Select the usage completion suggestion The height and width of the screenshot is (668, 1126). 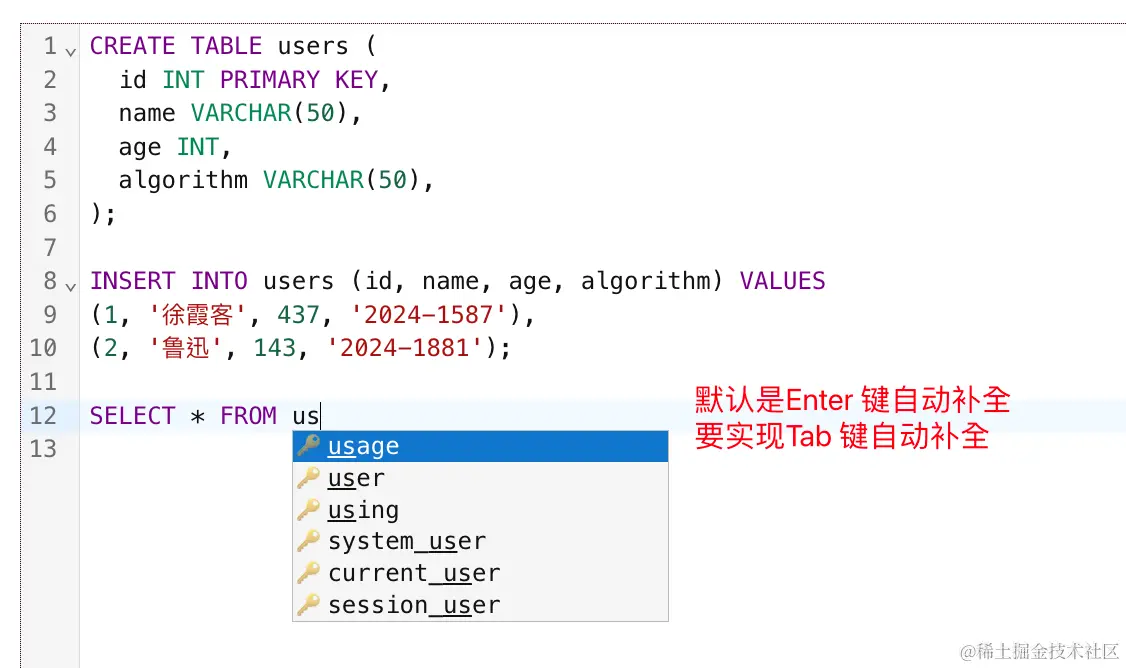tap(364, 446)
